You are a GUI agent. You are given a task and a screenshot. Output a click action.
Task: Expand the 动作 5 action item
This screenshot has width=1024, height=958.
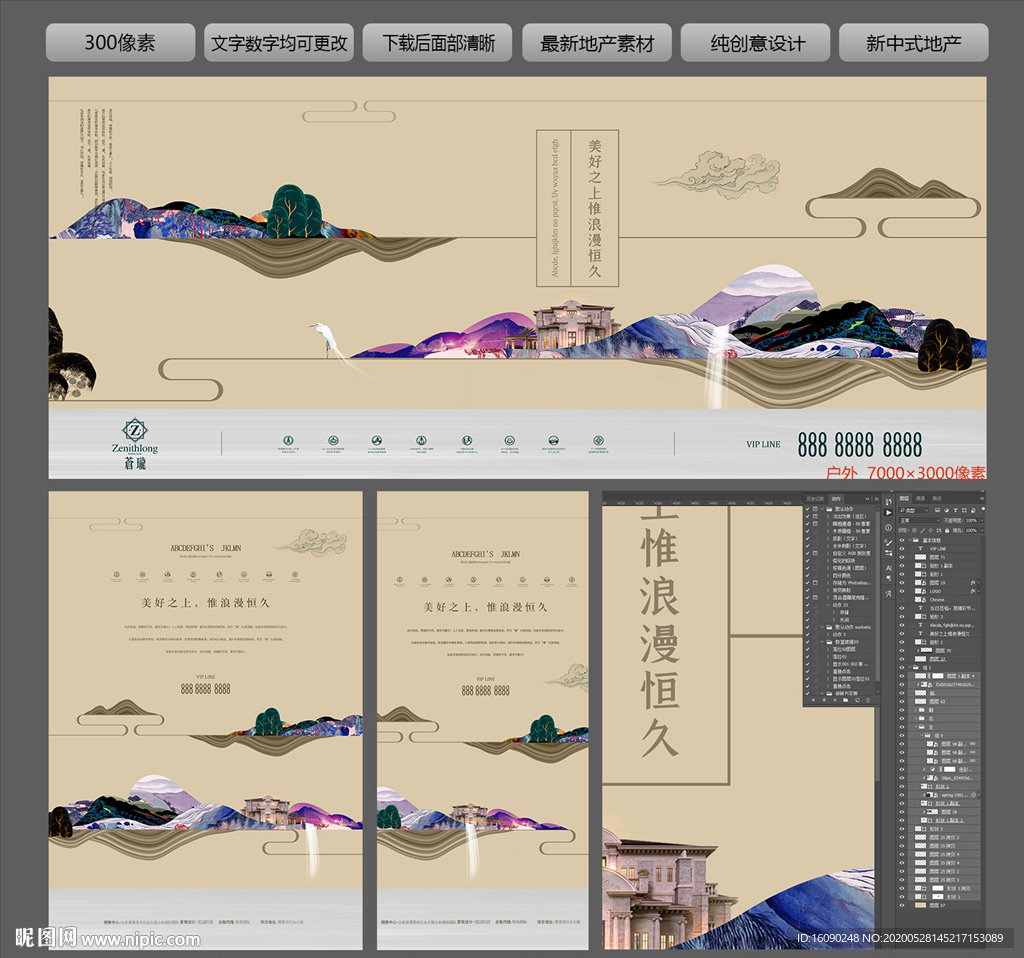click(826, 634)
